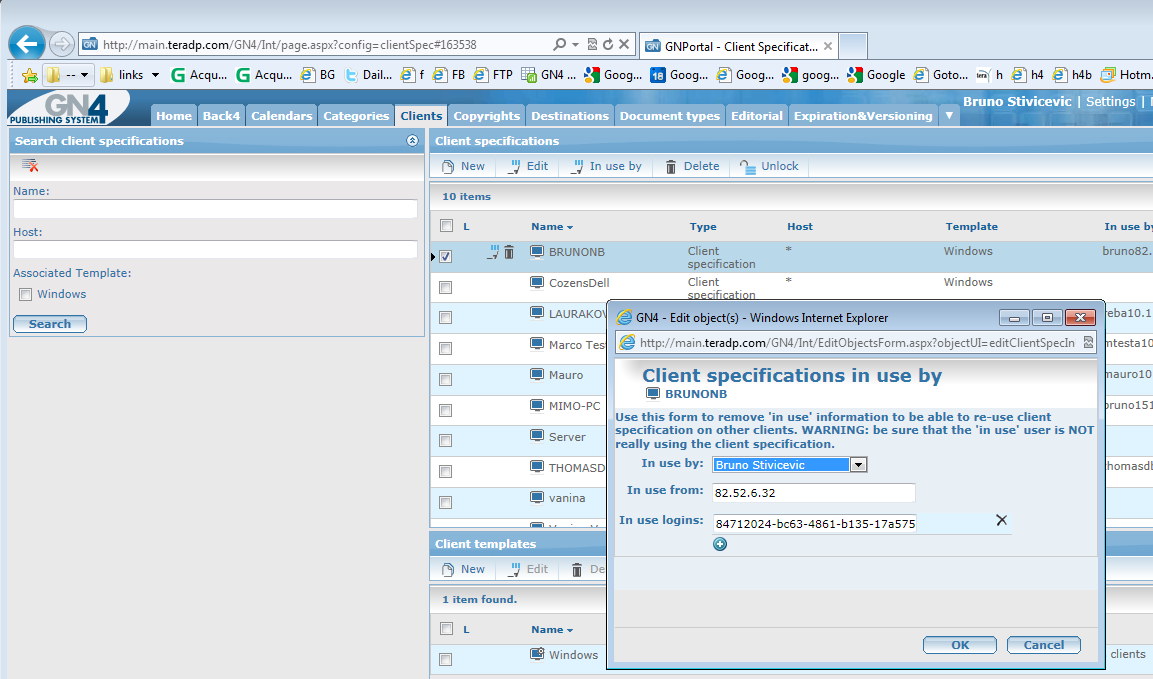Check the MIMO-PC row checkbox
Viewport: 1153px width, 679px height.
(446, 410)
